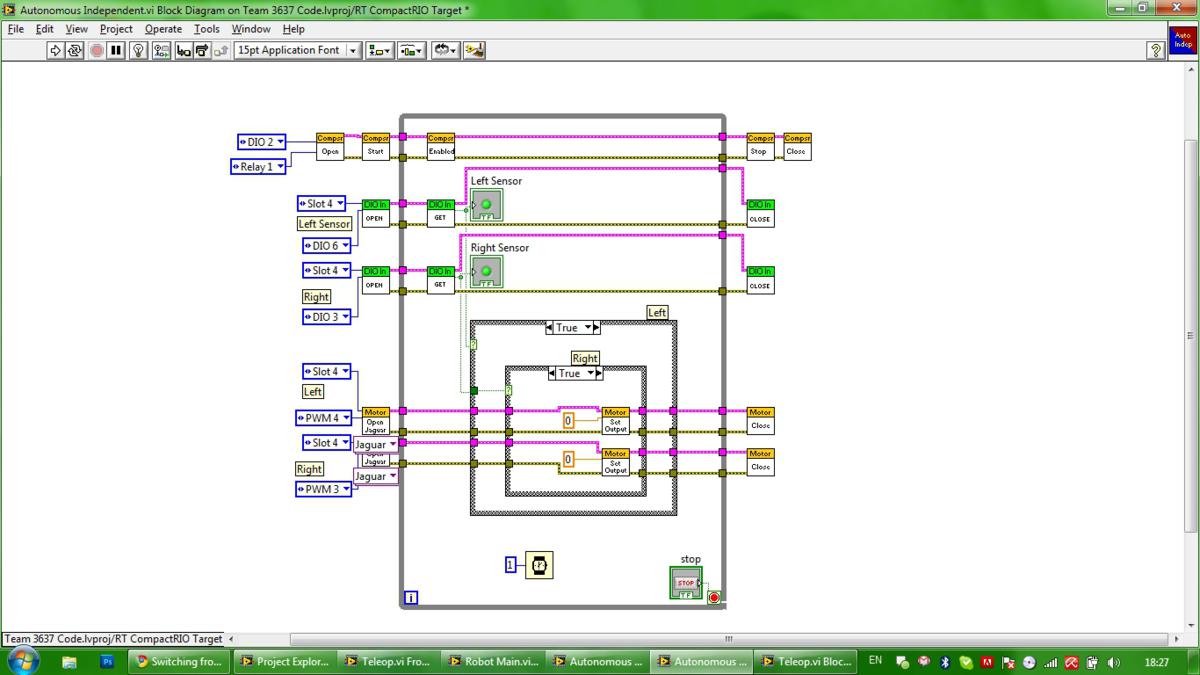
Task: Open the Project menu
Action: coord(116,29)
